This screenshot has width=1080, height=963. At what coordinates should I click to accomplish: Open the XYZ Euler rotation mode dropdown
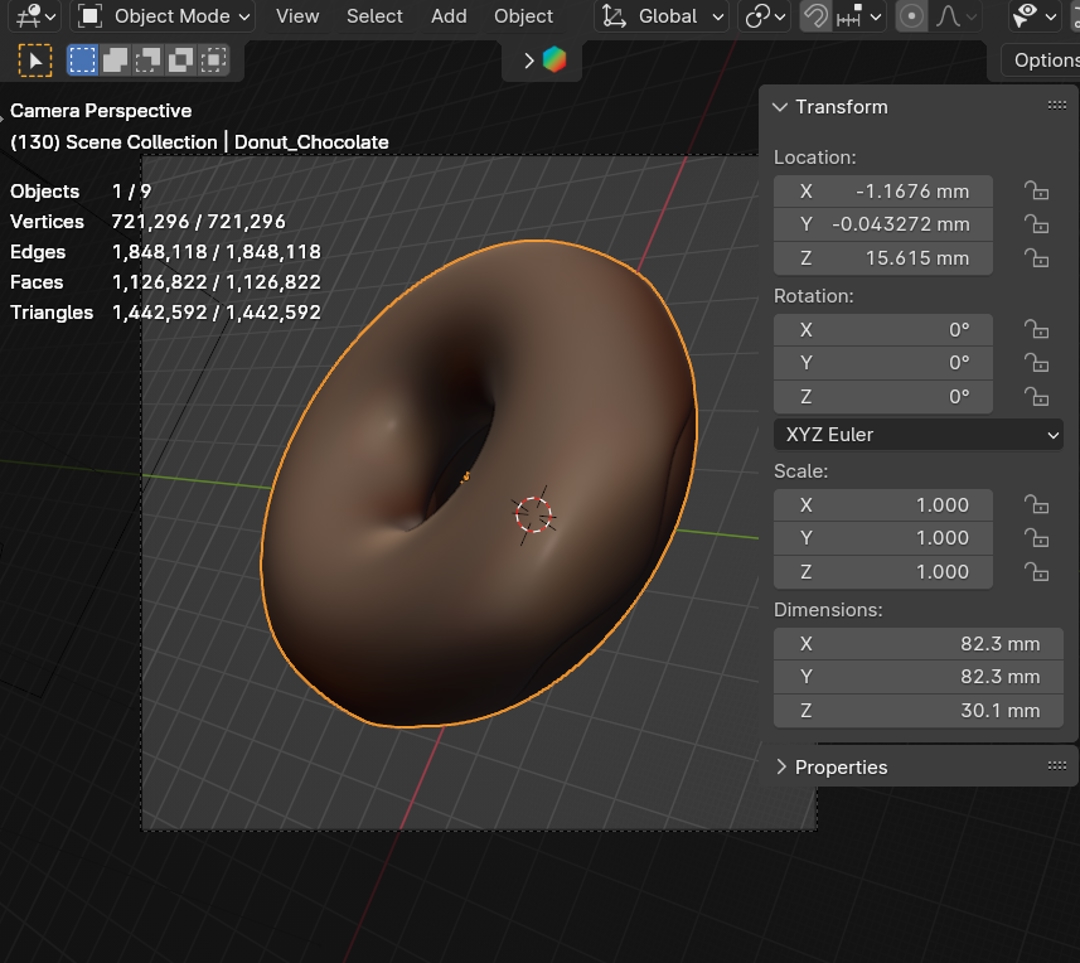(918, 435)
